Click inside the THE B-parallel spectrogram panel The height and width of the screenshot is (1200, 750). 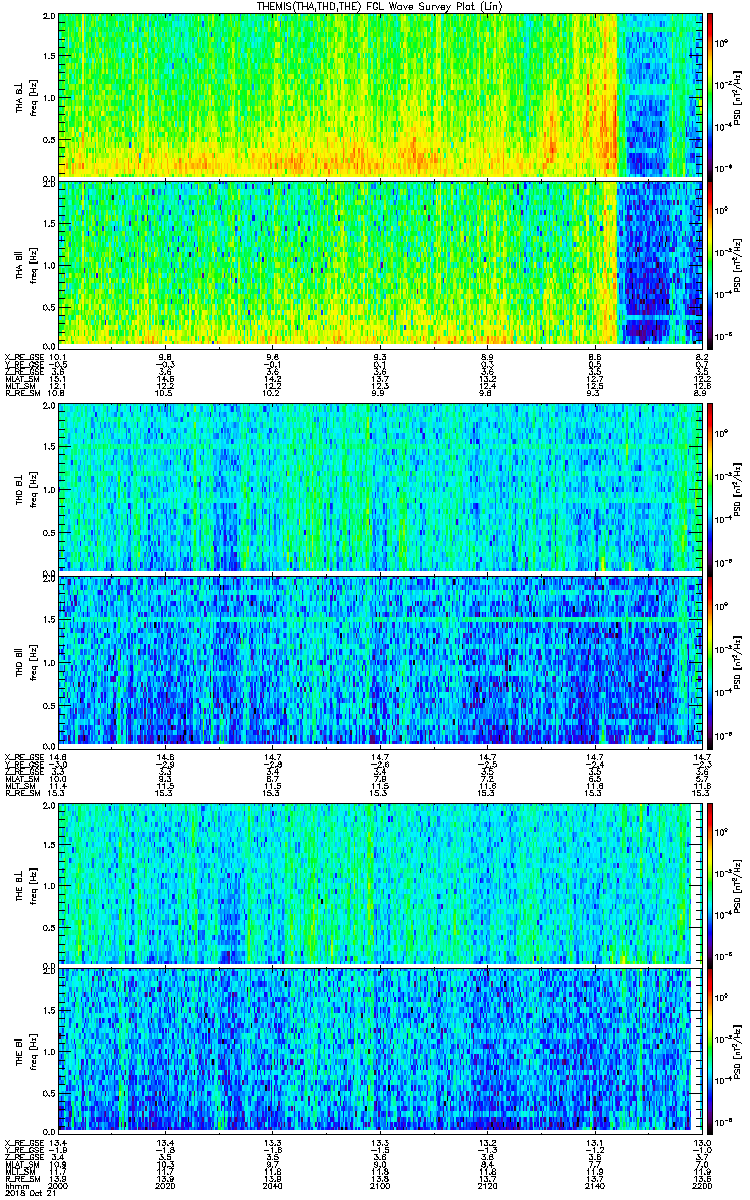380,1049
